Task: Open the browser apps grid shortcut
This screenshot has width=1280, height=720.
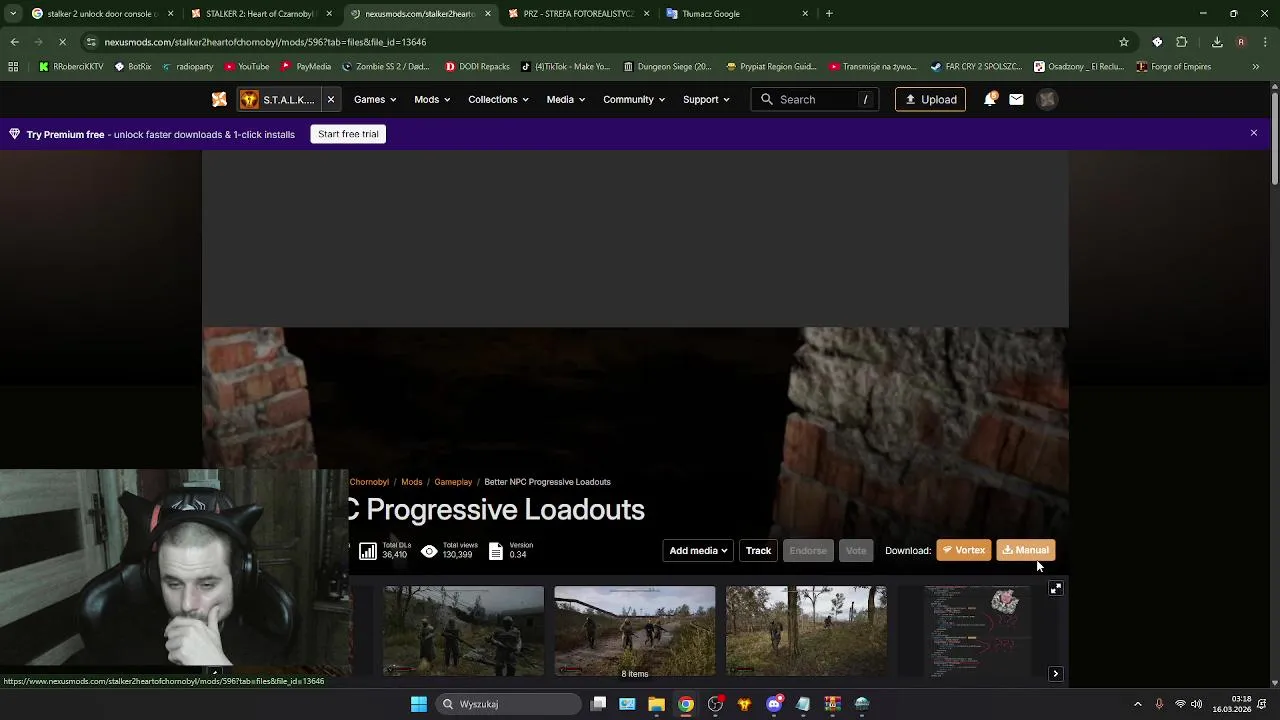Action: (x=13, y=67)
